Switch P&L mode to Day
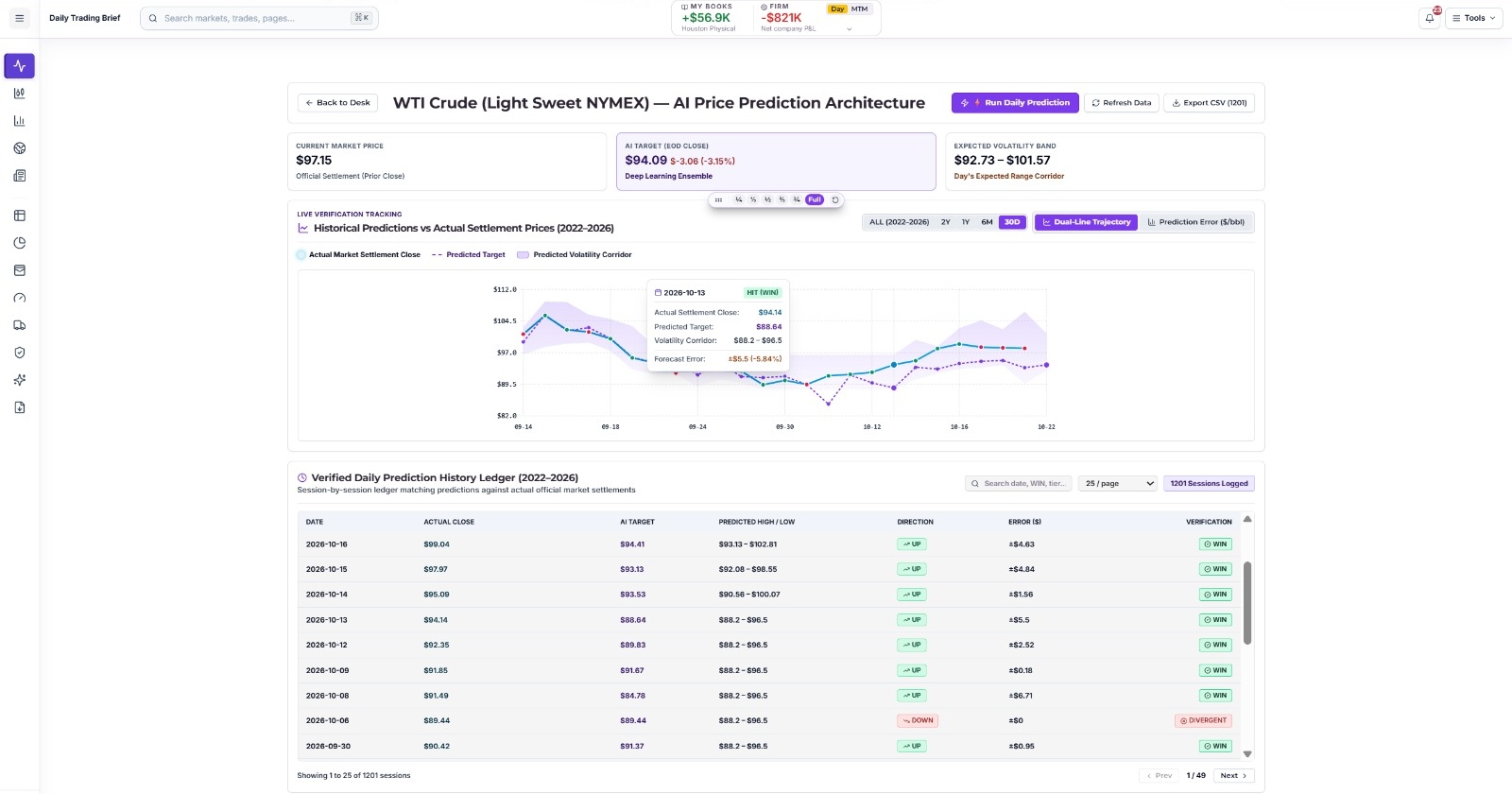The height and width of the screenshot is (794, 1512). tap(837, 9)
